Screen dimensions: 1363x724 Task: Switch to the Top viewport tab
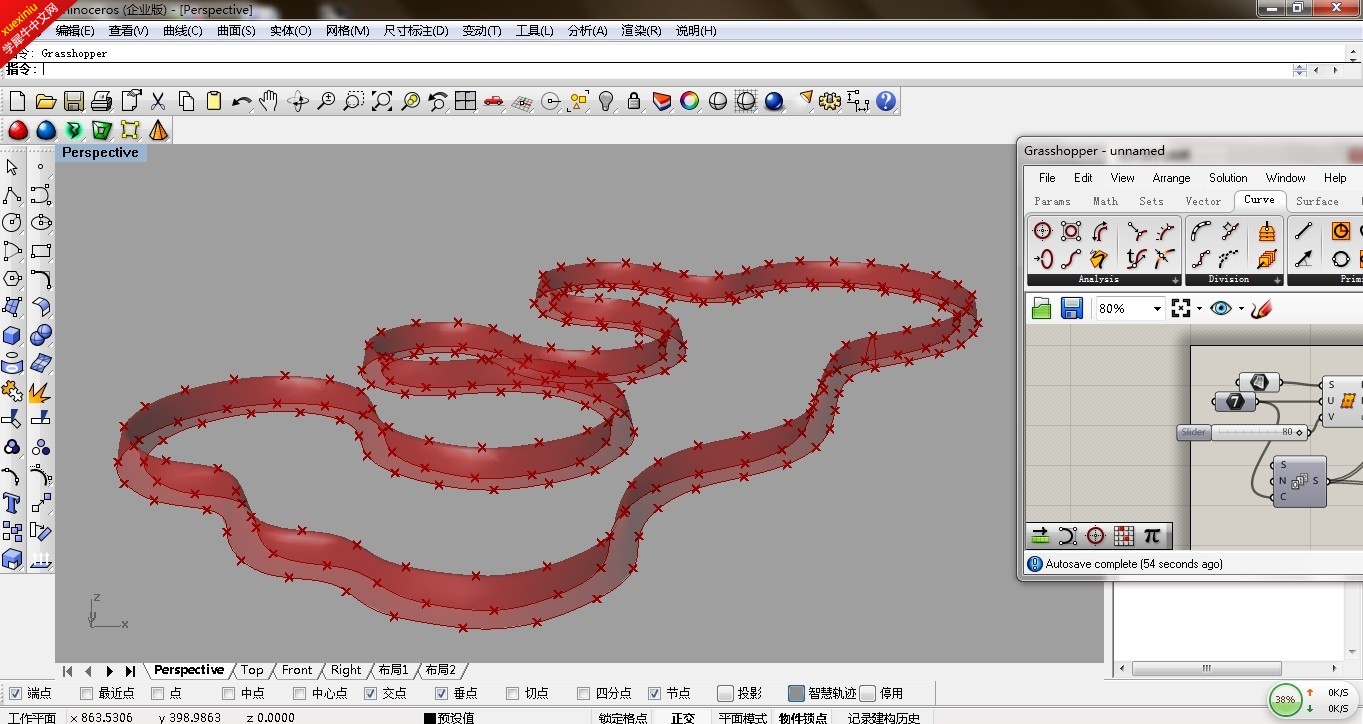(x=252, y=670)
